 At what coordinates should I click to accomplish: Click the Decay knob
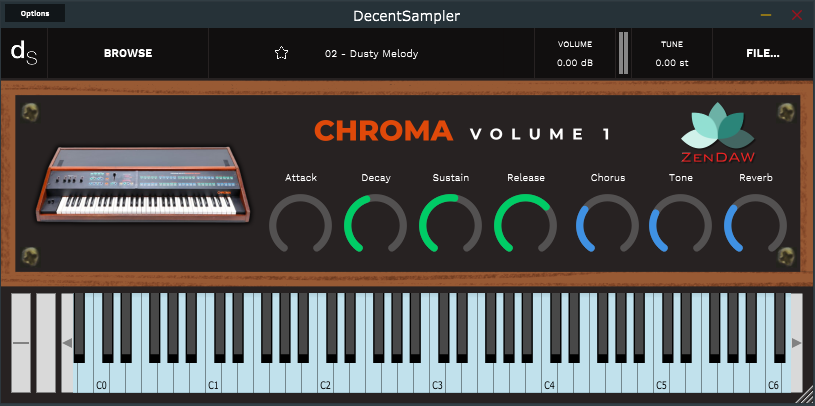pos(375,225)
